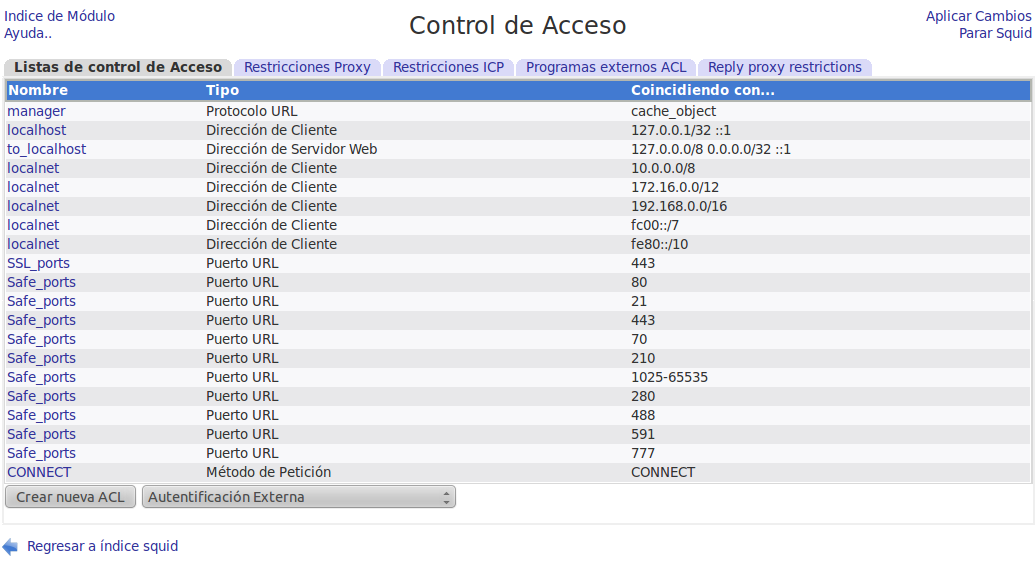Viewport: 1036px width, 564px height.
Task: Select the Programas externos ACL tab
Action: 606,68
